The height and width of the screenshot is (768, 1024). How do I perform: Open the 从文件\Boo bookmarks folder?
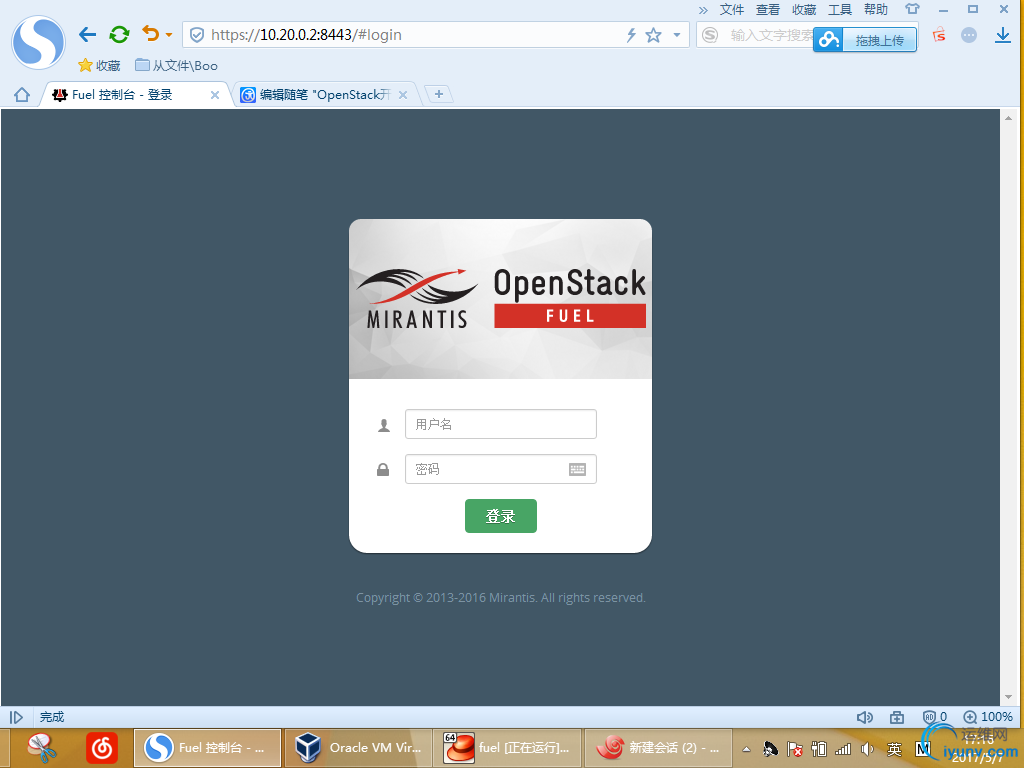[x=176, y=65]
